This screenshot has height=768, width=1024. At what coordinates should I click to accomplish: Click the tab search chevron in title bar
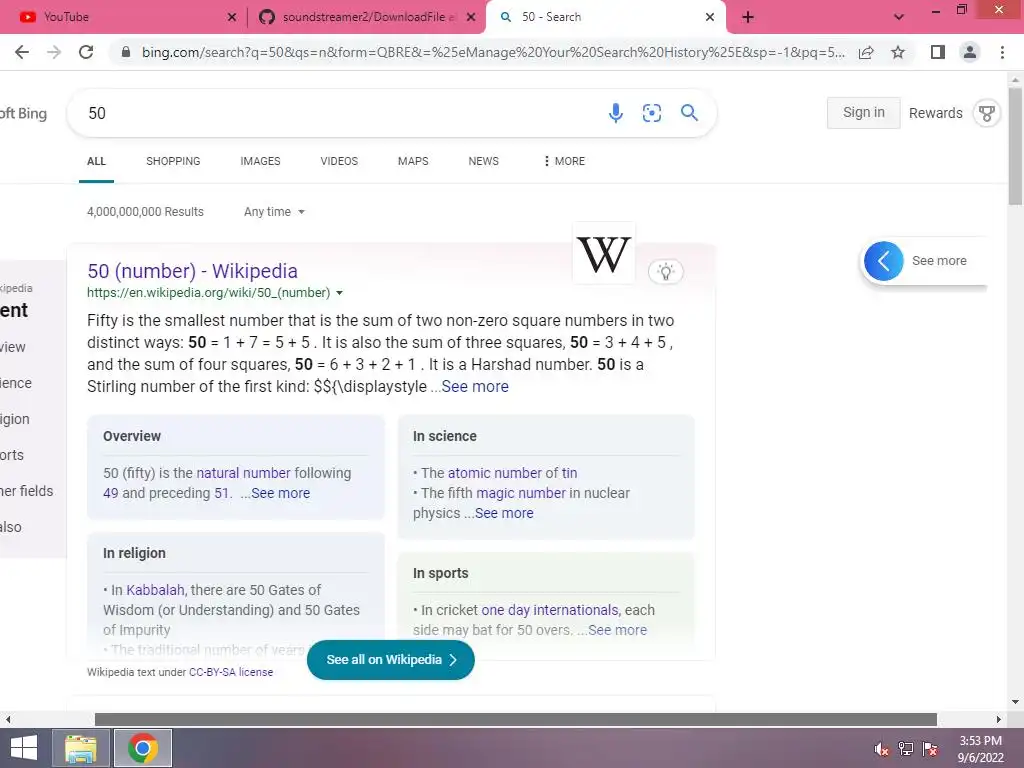(x=899, y=17)
